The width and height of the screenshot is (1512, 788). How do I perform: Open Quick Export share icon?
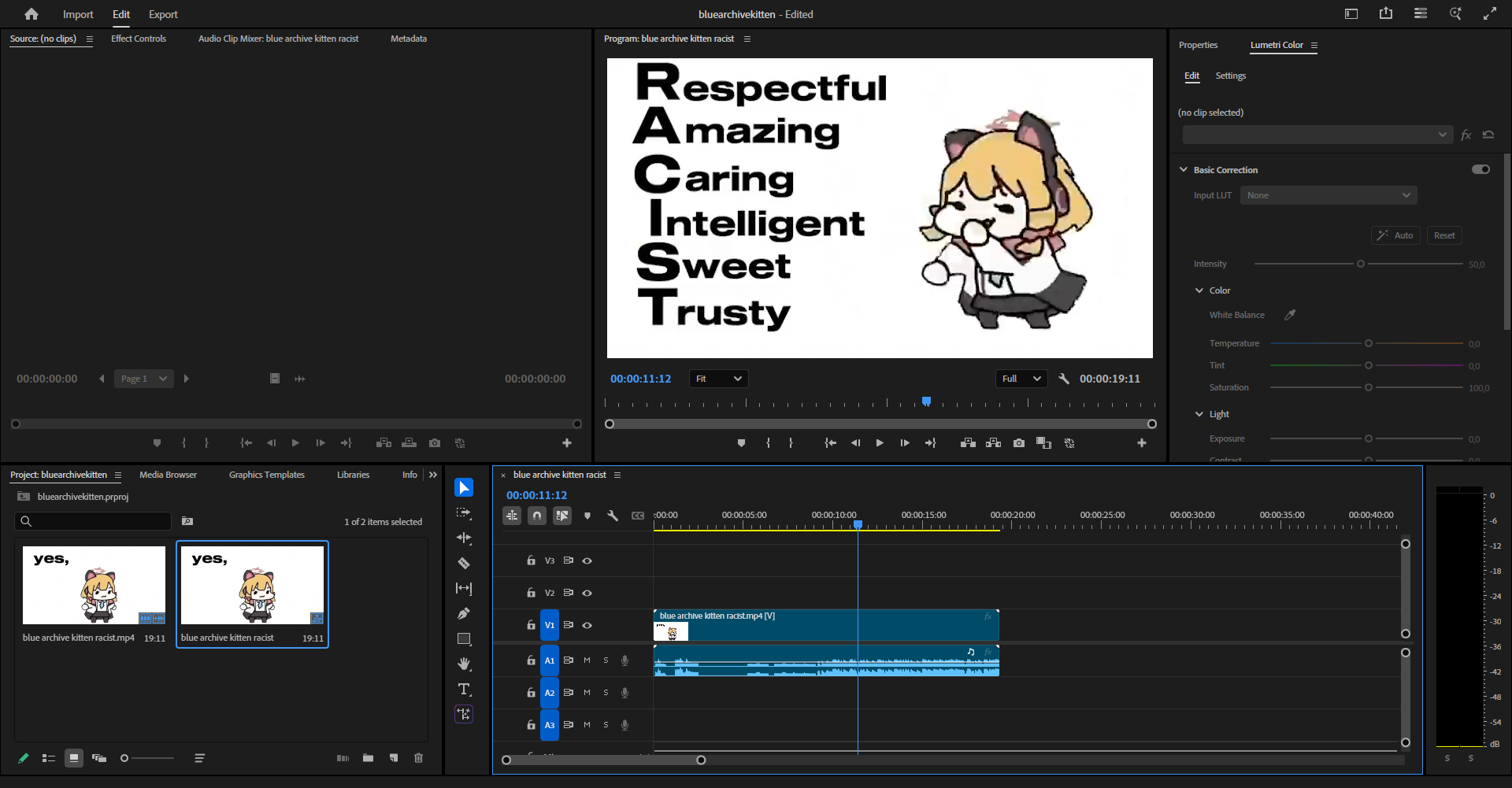point(1386,13)
